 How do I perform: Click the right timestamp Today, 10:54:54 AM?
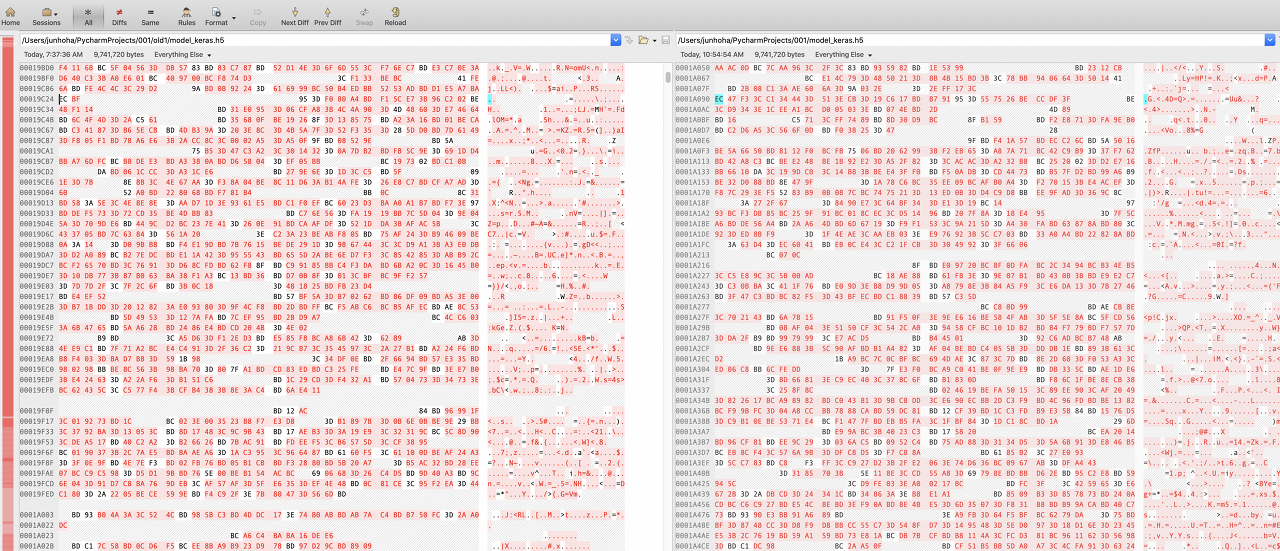click(x=714, y=54)
